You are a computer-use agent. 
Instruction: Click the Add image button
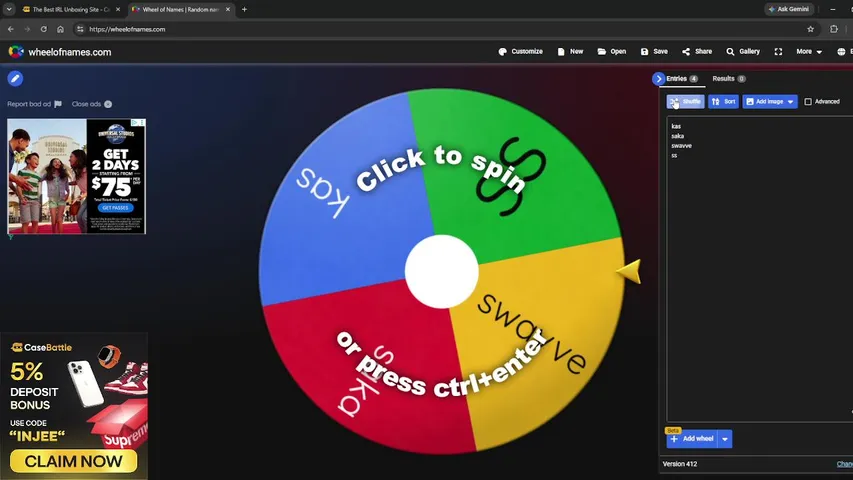[764, 102]
